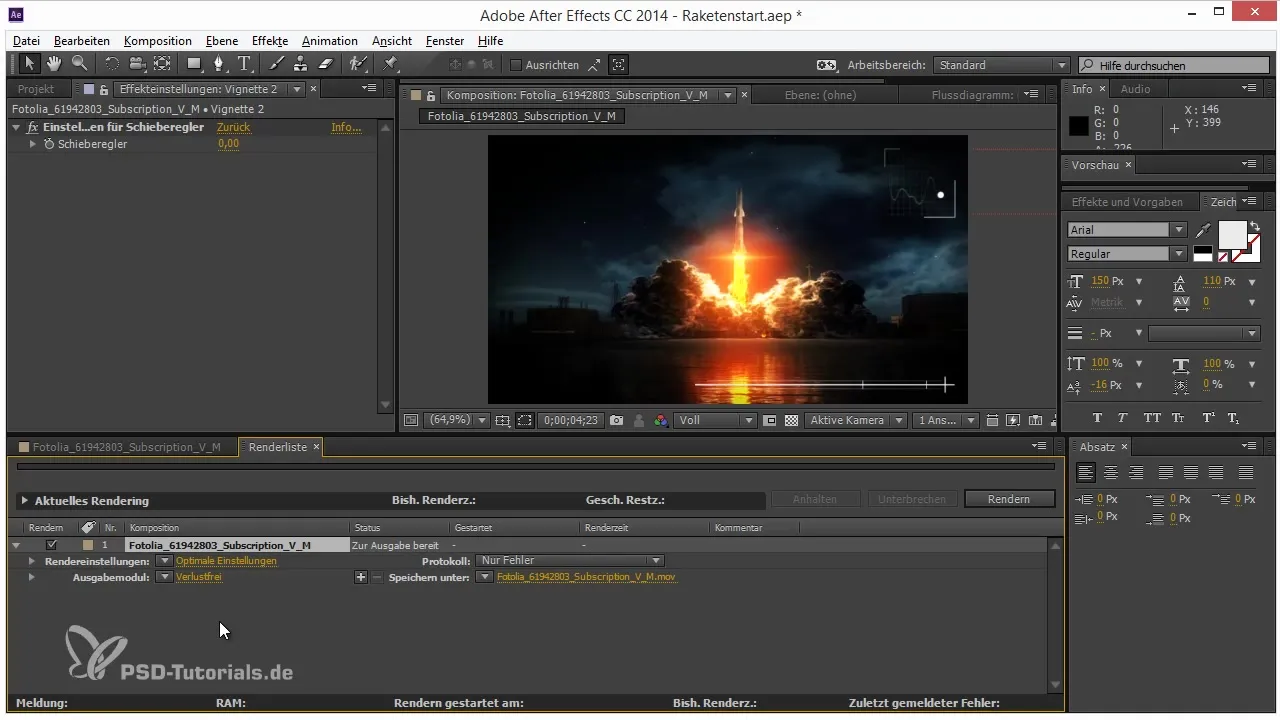Open the Komposition menu
This screenshot has width=1280, height=720.
tap(158, 41)
